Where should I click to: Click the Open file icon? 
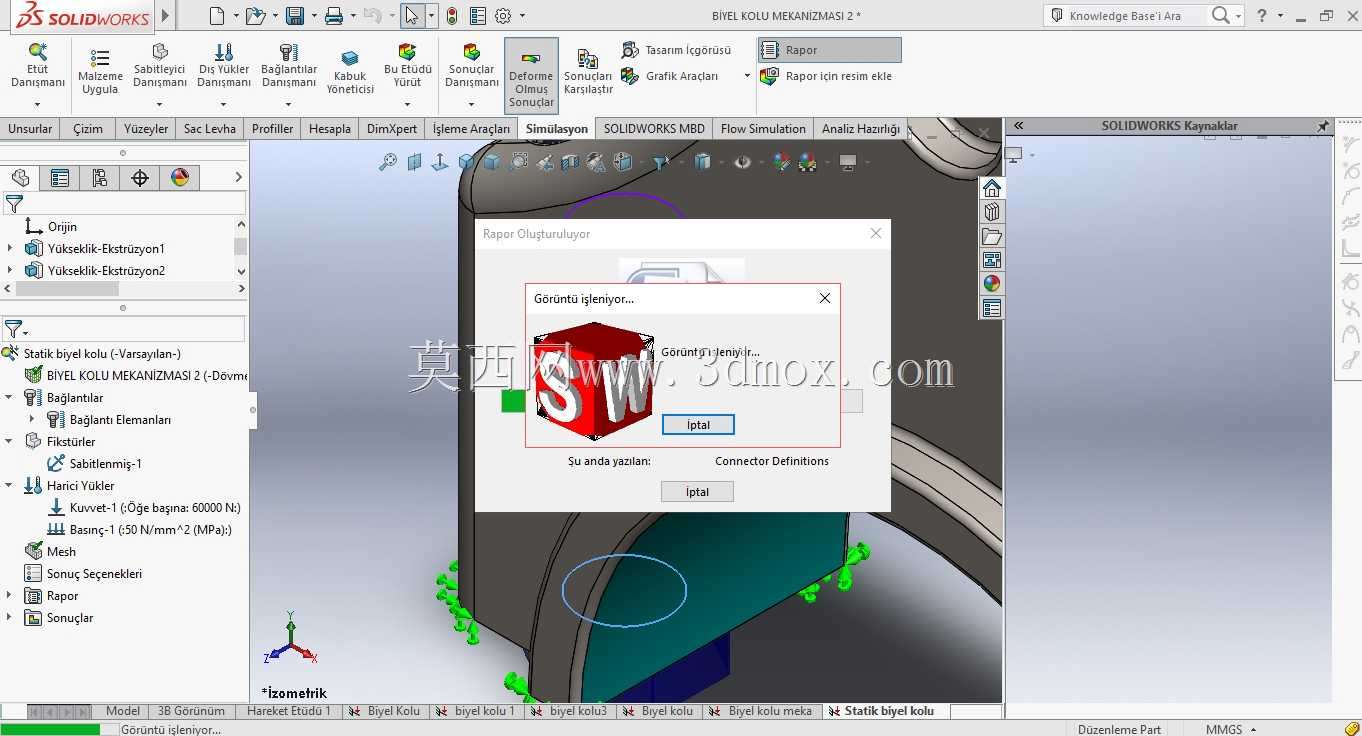click(255, 15)
